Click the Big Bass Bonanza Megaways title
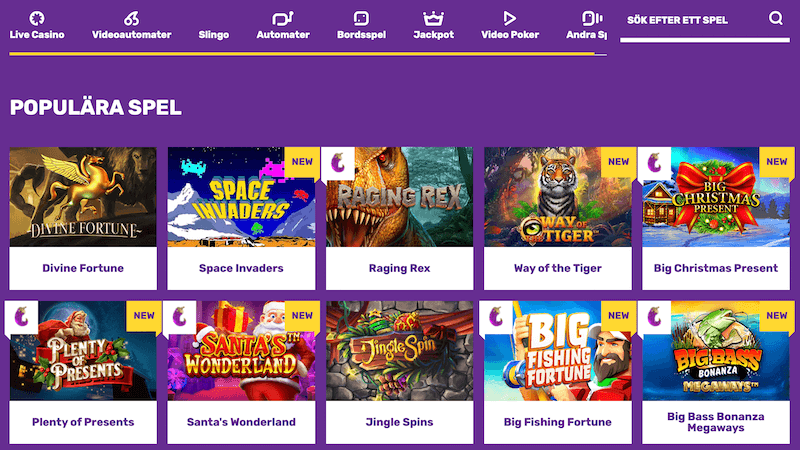The width and height of the screenshot is (800, 450). (716, 422)
